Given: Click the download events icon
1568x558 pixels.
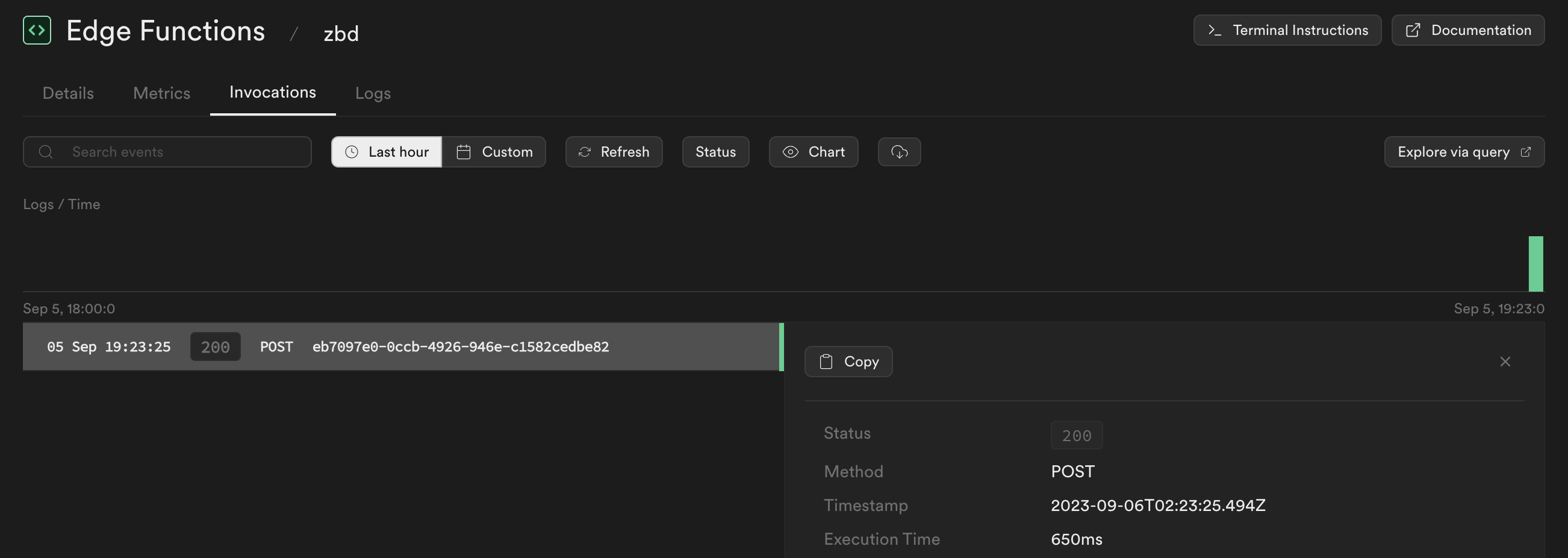Looking at the screenshot, I should click(x=899, y=152).
